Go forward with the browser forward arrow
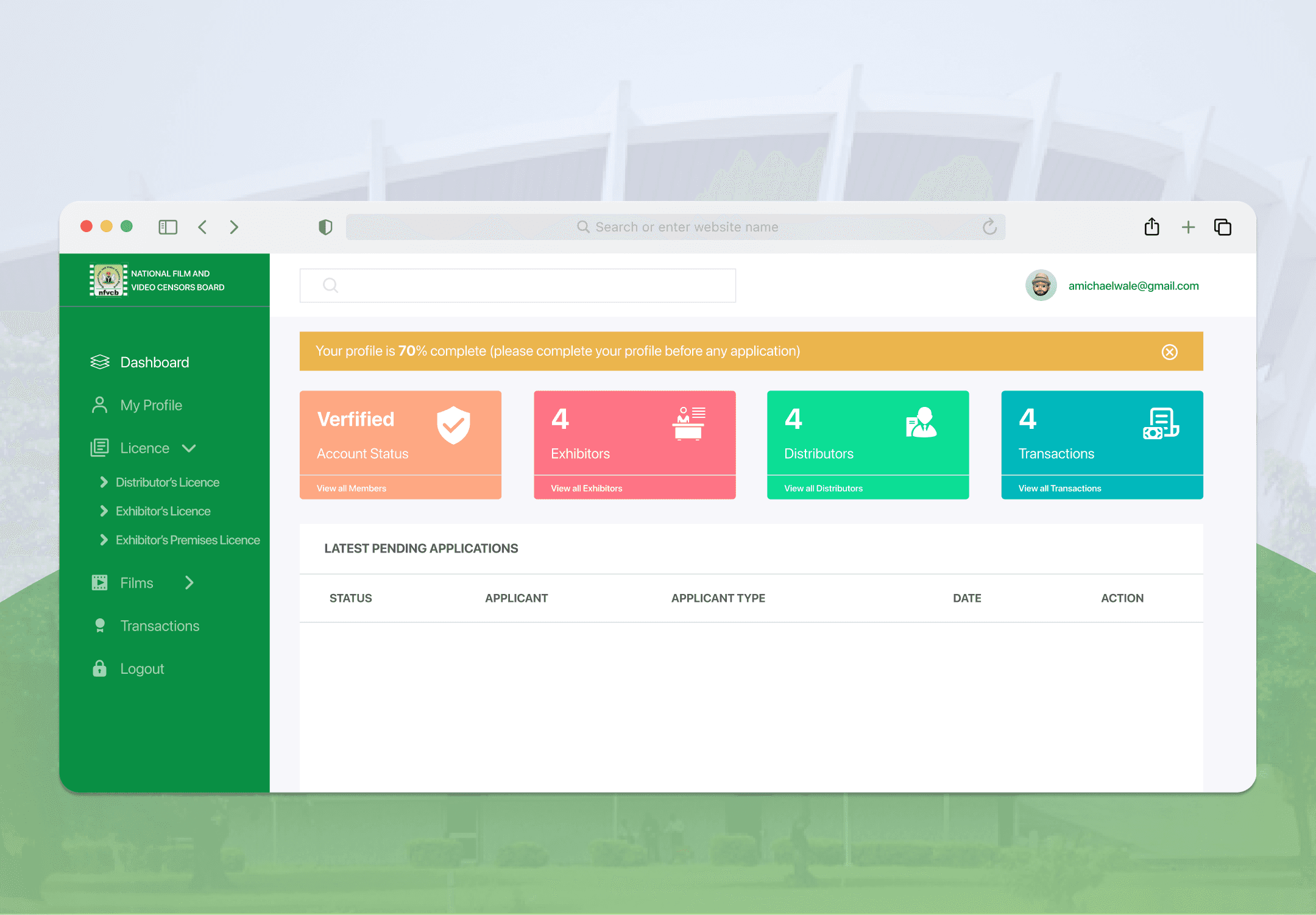The image size is (1316, 915). 234,227
